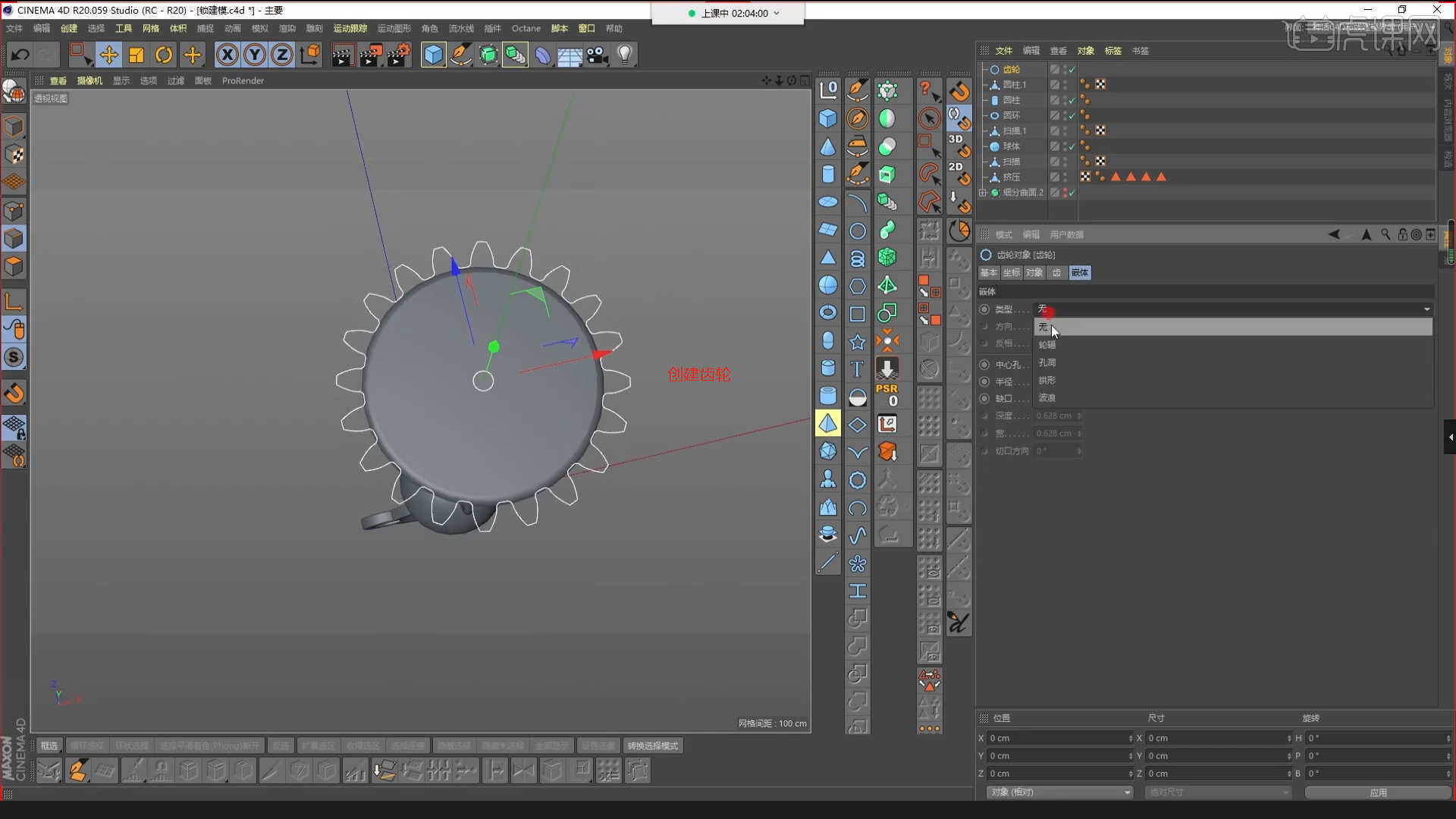
Task: Expand the class timer dropdown chevron
Action: coord(777,13)
